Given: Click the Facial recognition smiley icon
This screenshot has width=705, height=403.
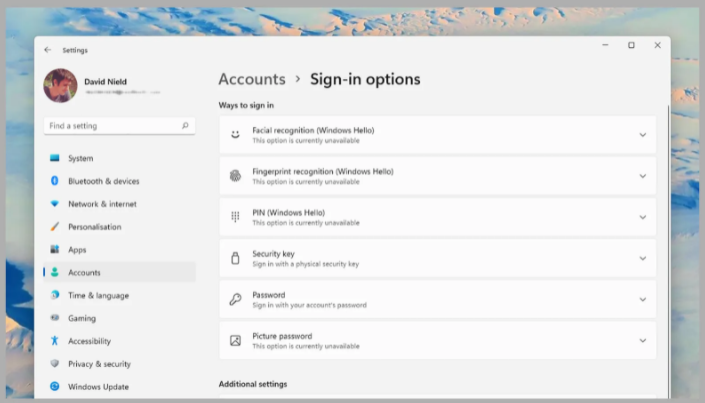Looking at the screenshot, I should [x=235, y=134].
